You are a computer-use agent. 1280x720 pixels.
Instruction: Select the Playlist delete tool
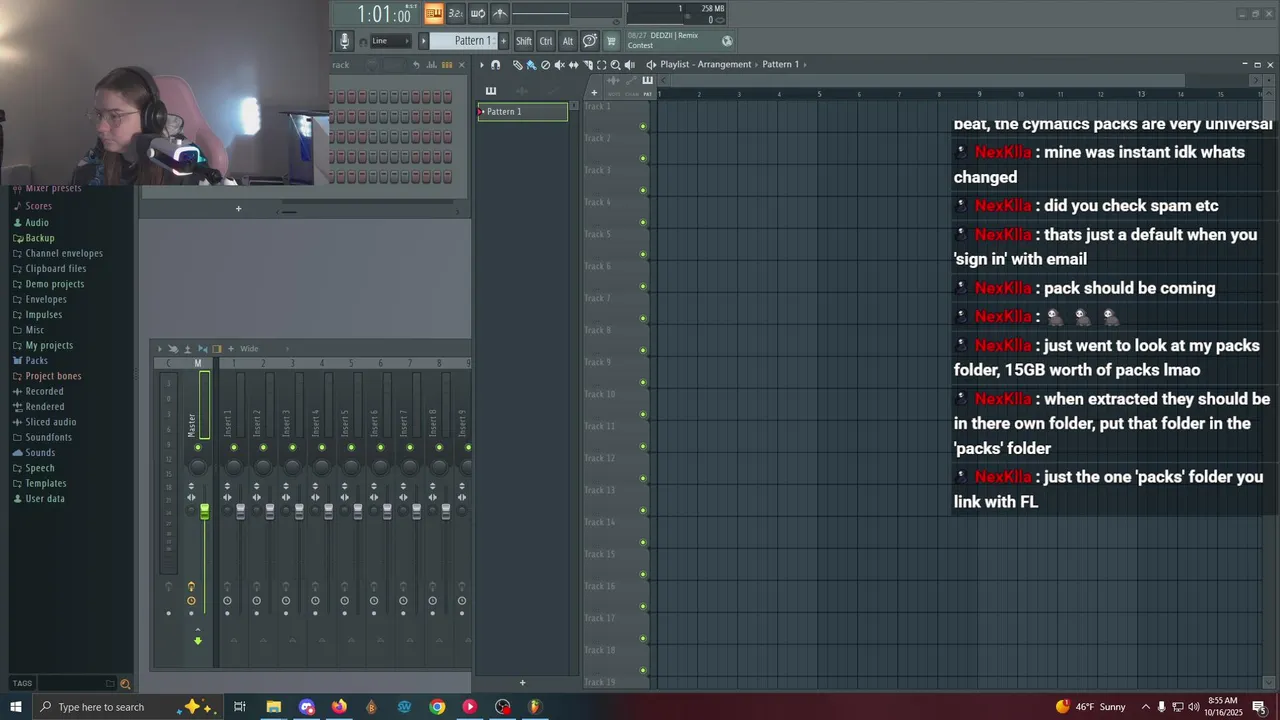545,65
